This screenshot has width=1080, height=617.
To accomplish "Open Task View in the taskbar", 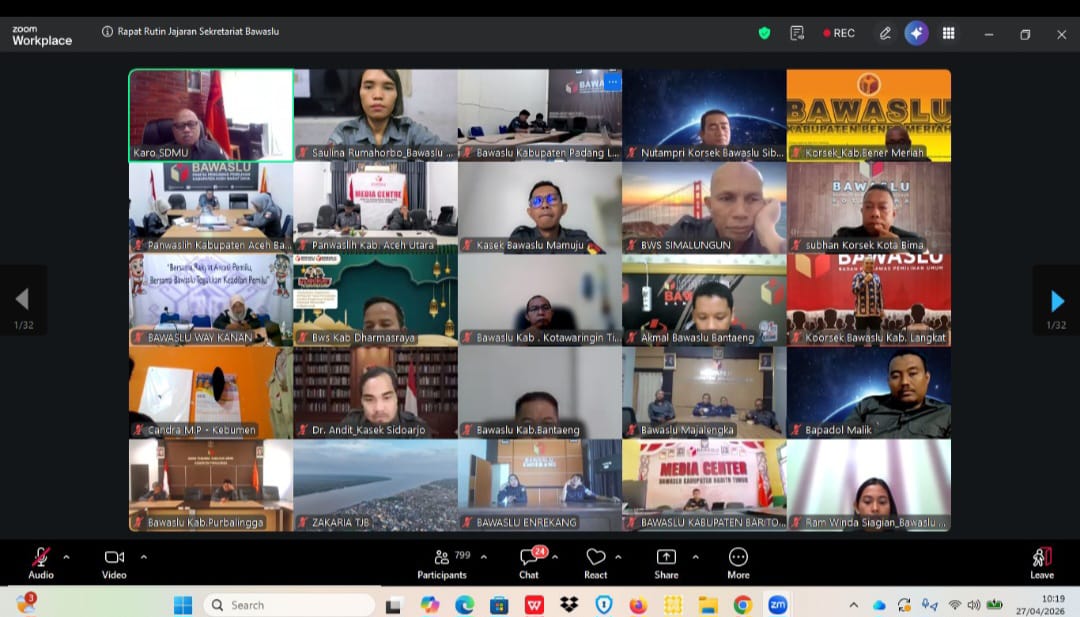I will tap(393, 605).
